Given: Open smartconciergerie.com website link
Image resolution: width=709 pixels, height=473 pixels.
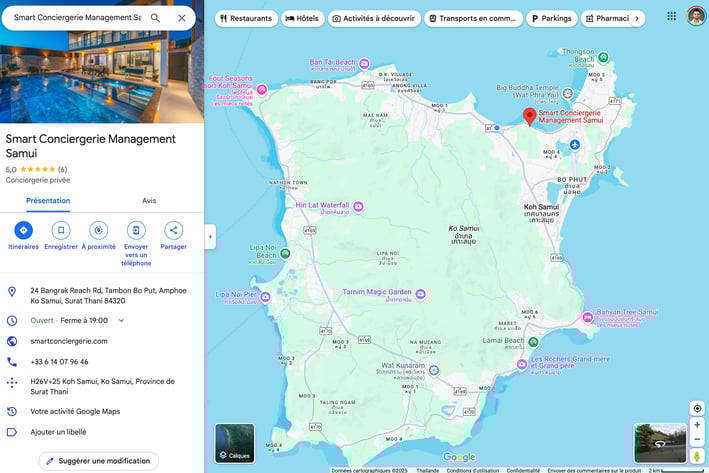Looking at the screenshot, I should tap(69, 341).
